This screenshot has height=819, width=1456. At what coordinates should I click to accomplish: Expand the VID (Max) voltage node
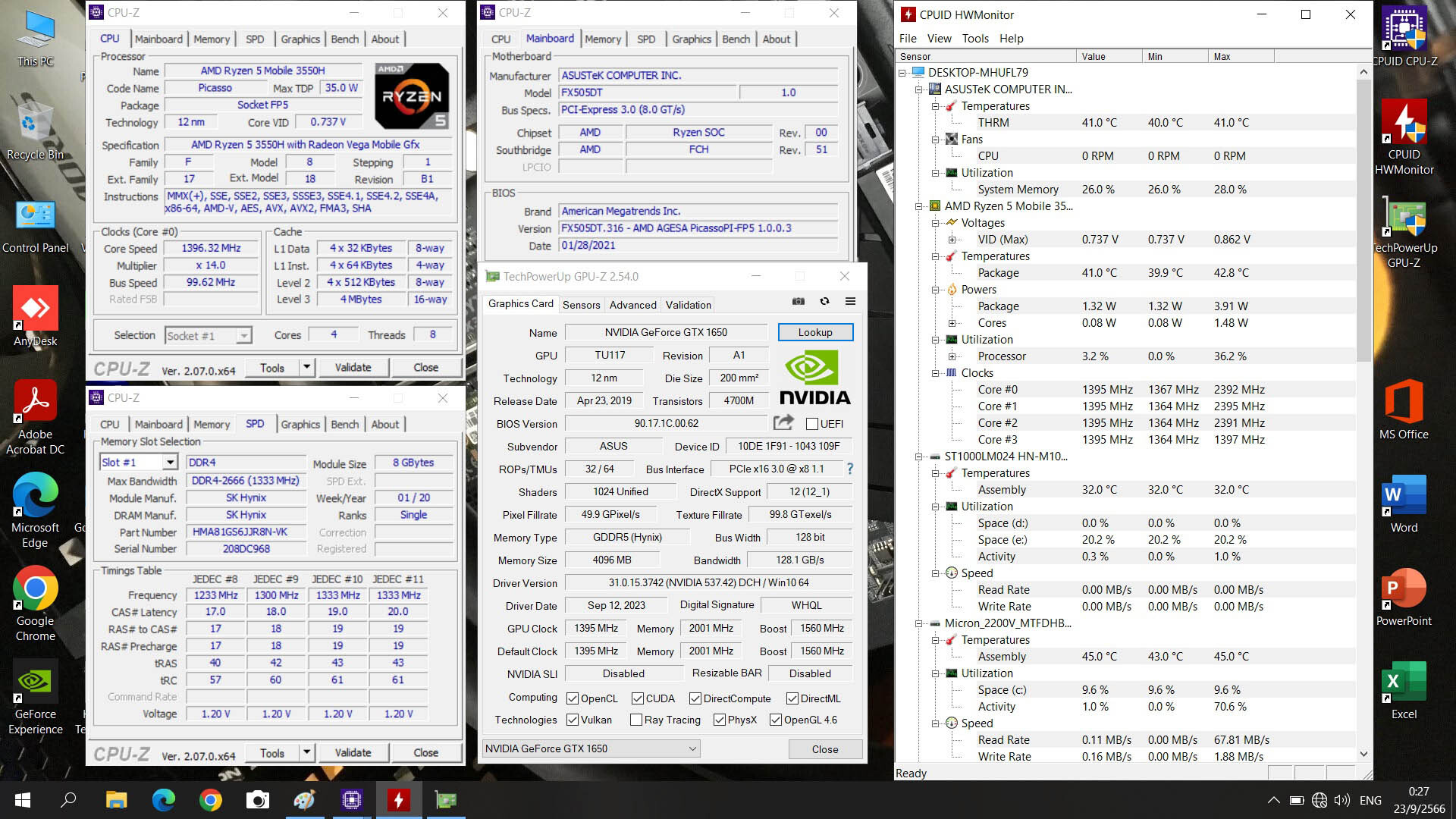(x=952, y=240)
